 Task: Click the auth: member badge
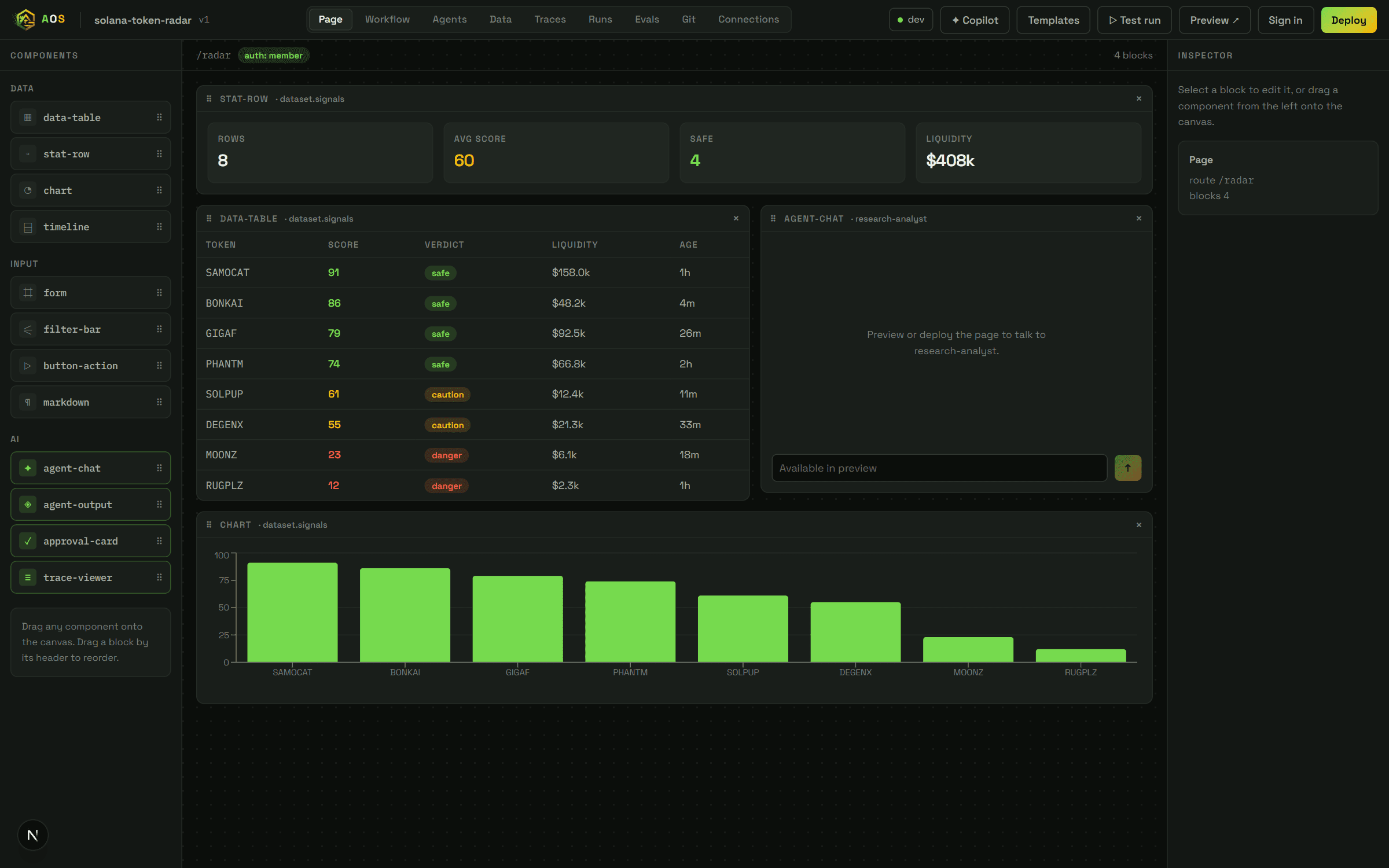coord(273,56)
